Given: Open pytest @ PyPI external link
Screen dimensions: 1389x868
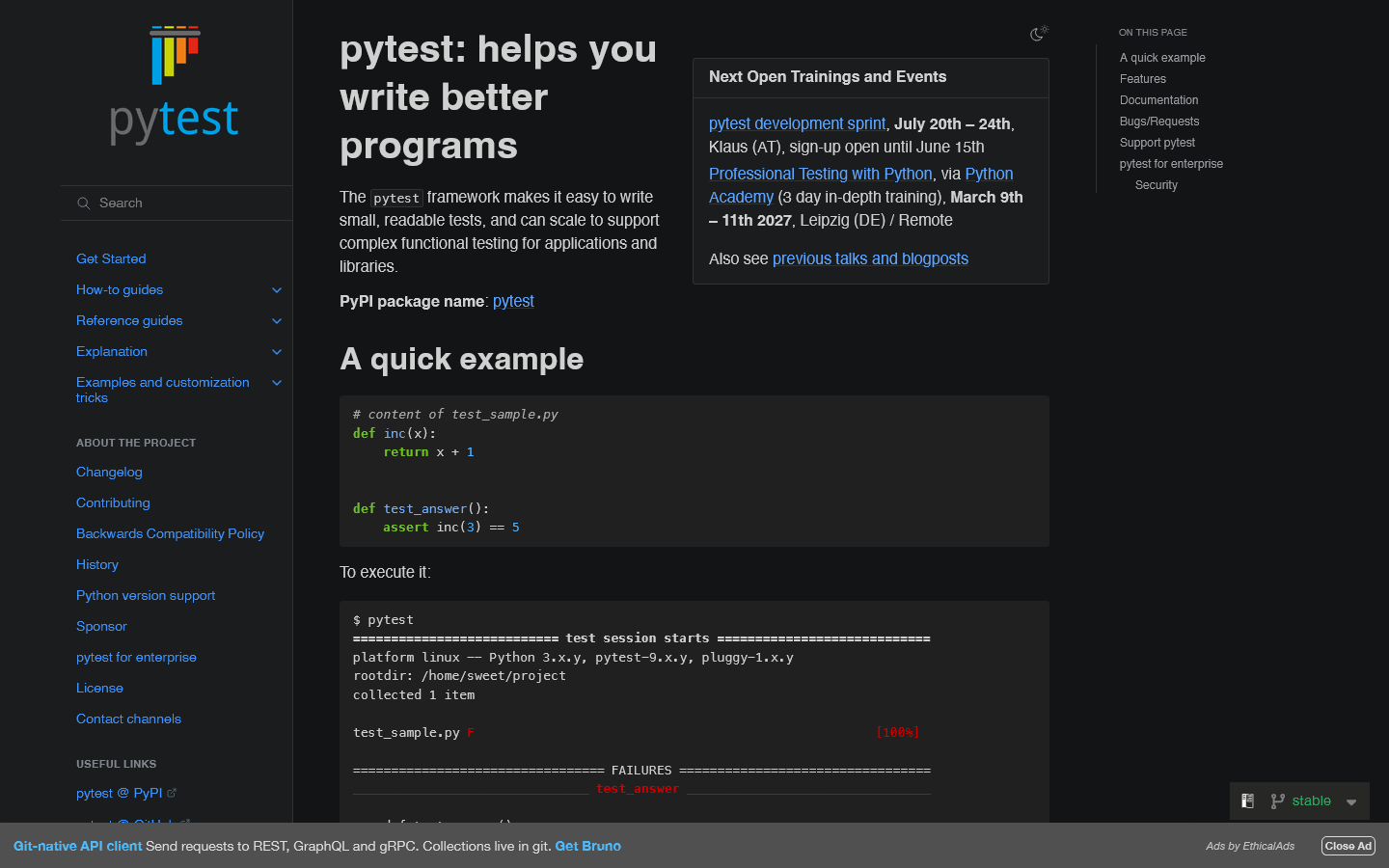Looking at the screenshot, I should click(x=120, y=793).
